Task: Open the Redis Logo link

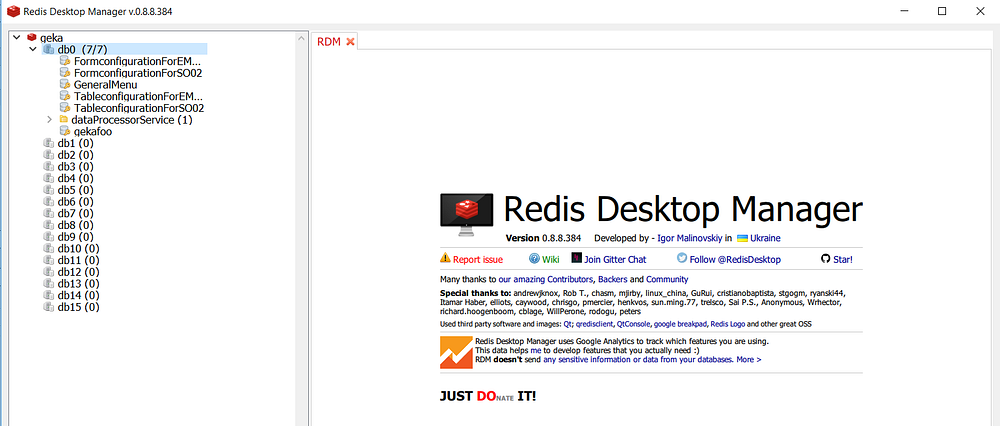Action: 728,324
